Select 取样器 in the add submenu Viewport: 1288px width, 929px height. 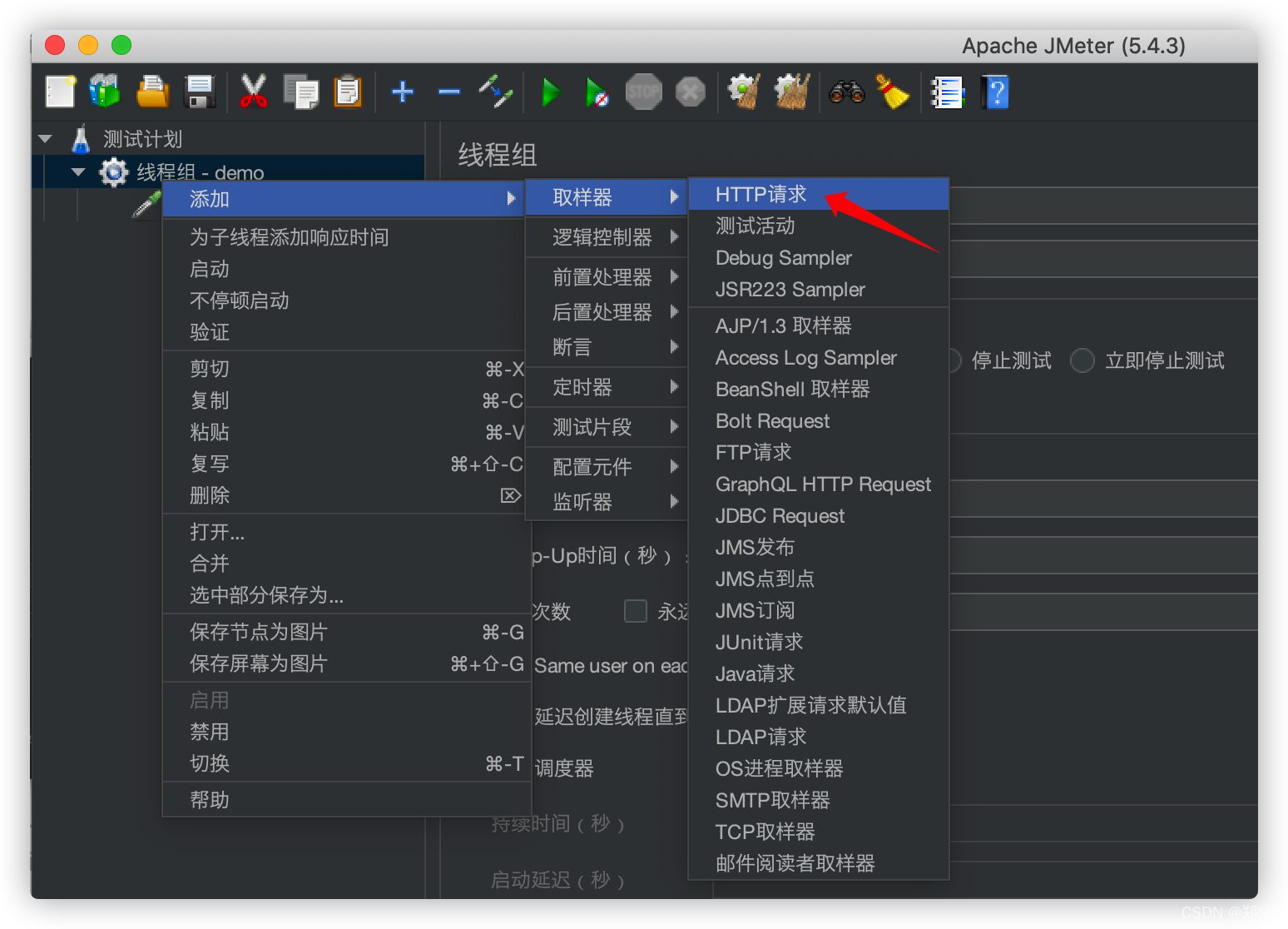pyautogui.click(x=606, y=197)
